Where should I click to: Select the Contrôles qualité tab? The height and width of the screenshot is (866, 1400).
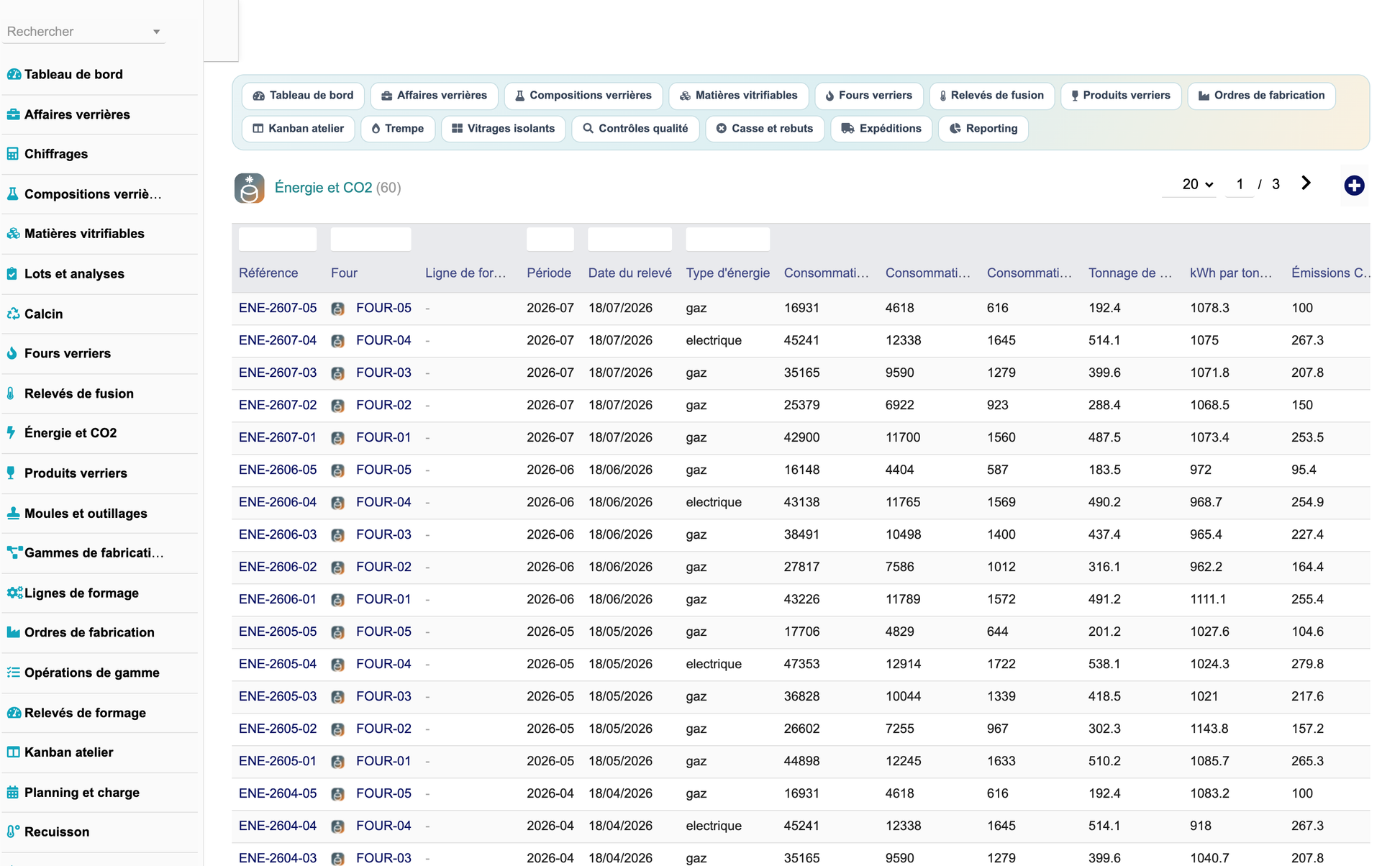[x=635, y=129]
